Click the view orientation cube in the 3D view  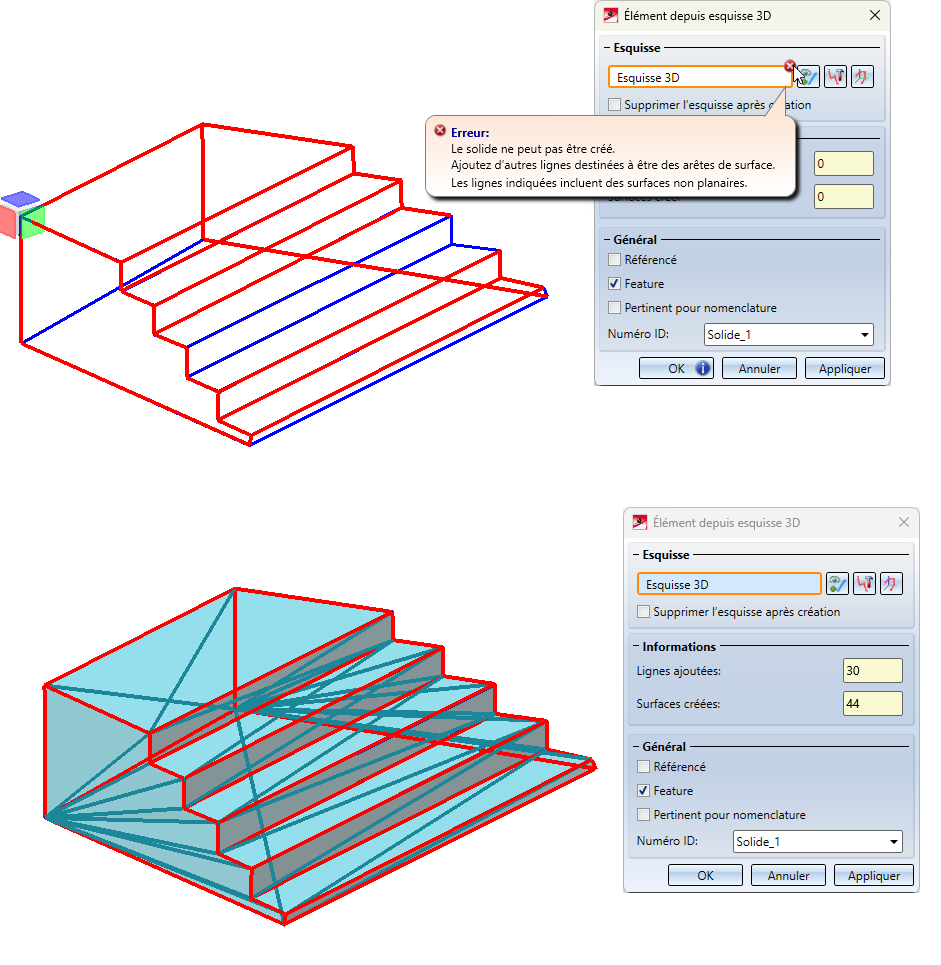[x=23, y=215]
